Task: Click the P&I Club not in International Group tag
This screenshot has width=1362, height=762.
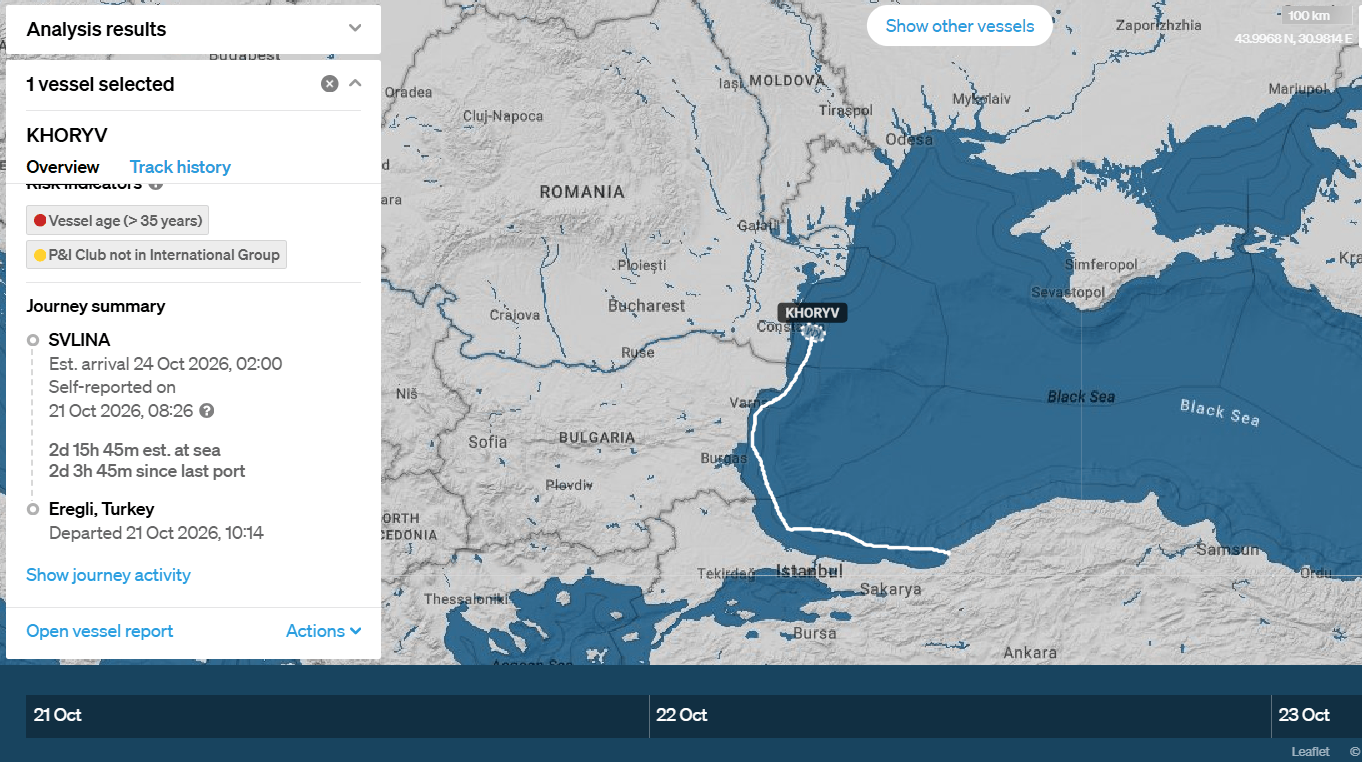Action: (156, 255)
